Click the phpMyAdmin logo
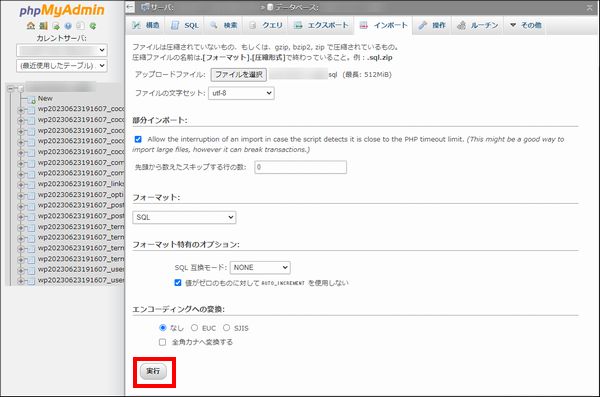Screen dimensions: 600x397 [x=62, y=10]
